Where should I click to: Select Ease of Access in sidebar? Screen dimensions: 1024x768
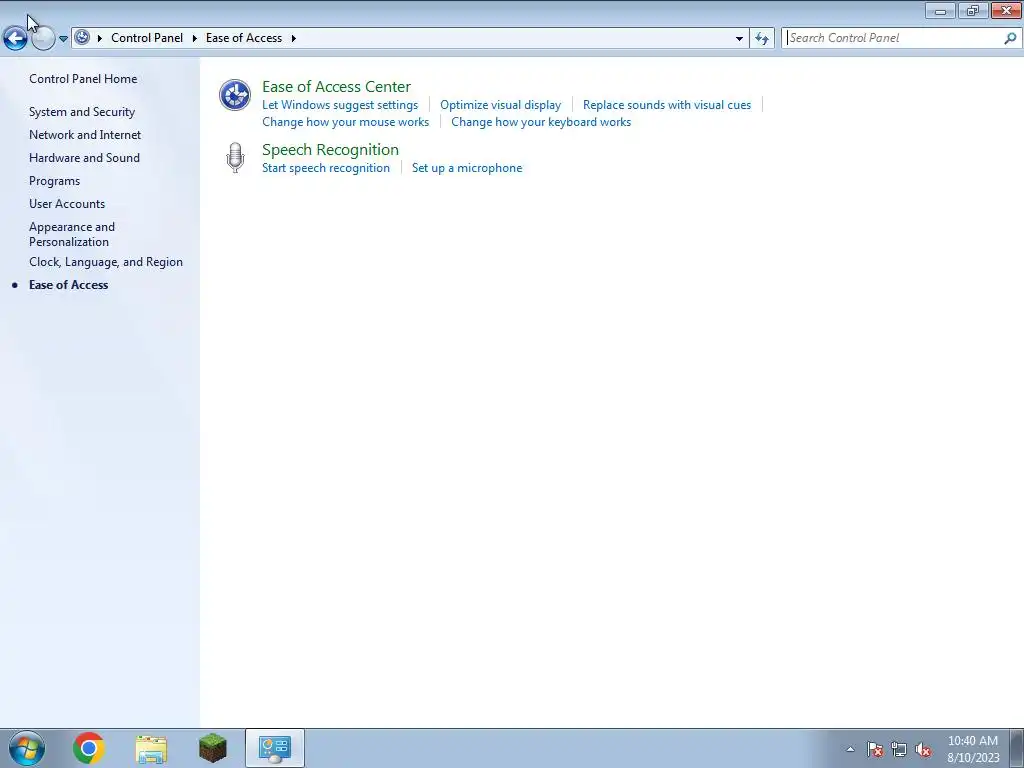69,285
